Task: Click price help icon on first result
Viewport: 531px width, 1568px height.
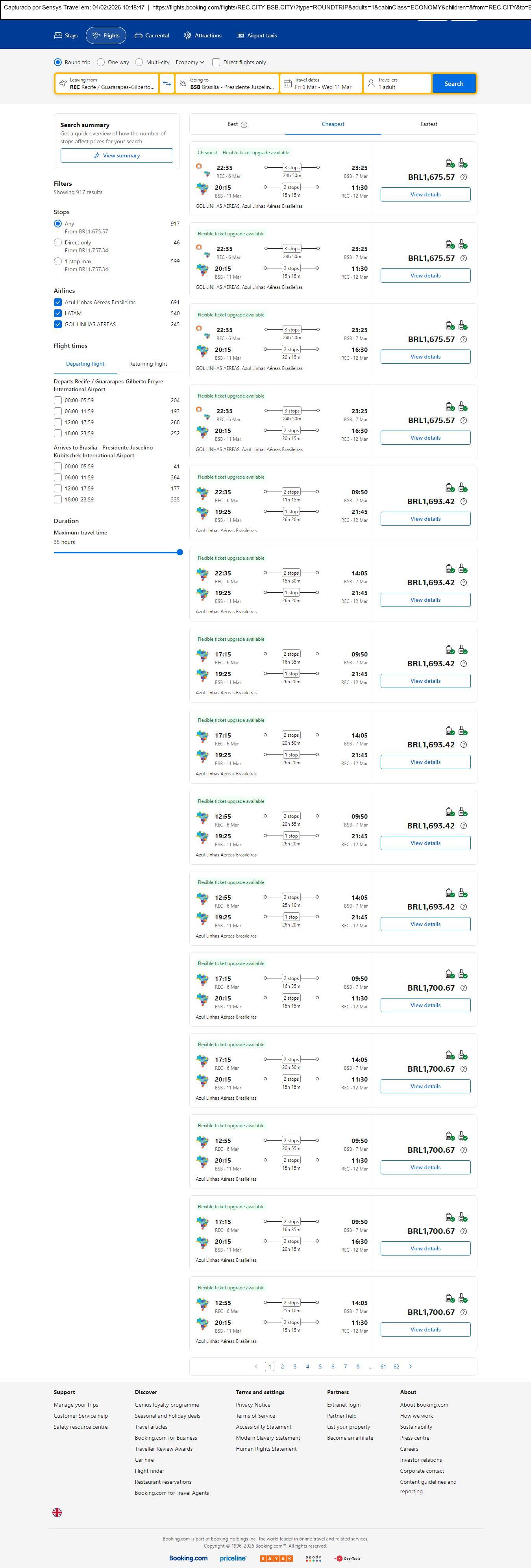Action: click(463, 177)
